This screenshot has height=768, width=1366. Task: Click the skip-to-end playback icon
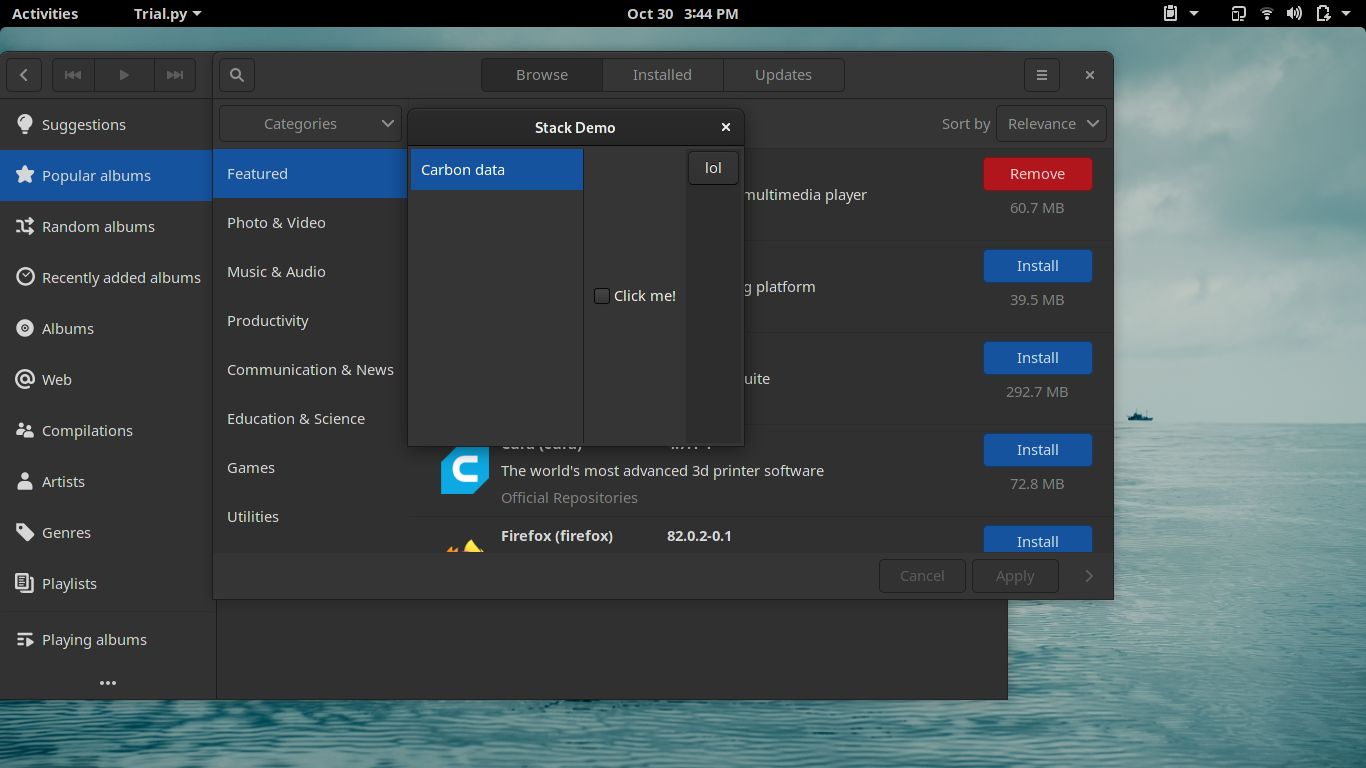(x=175, y=74)
